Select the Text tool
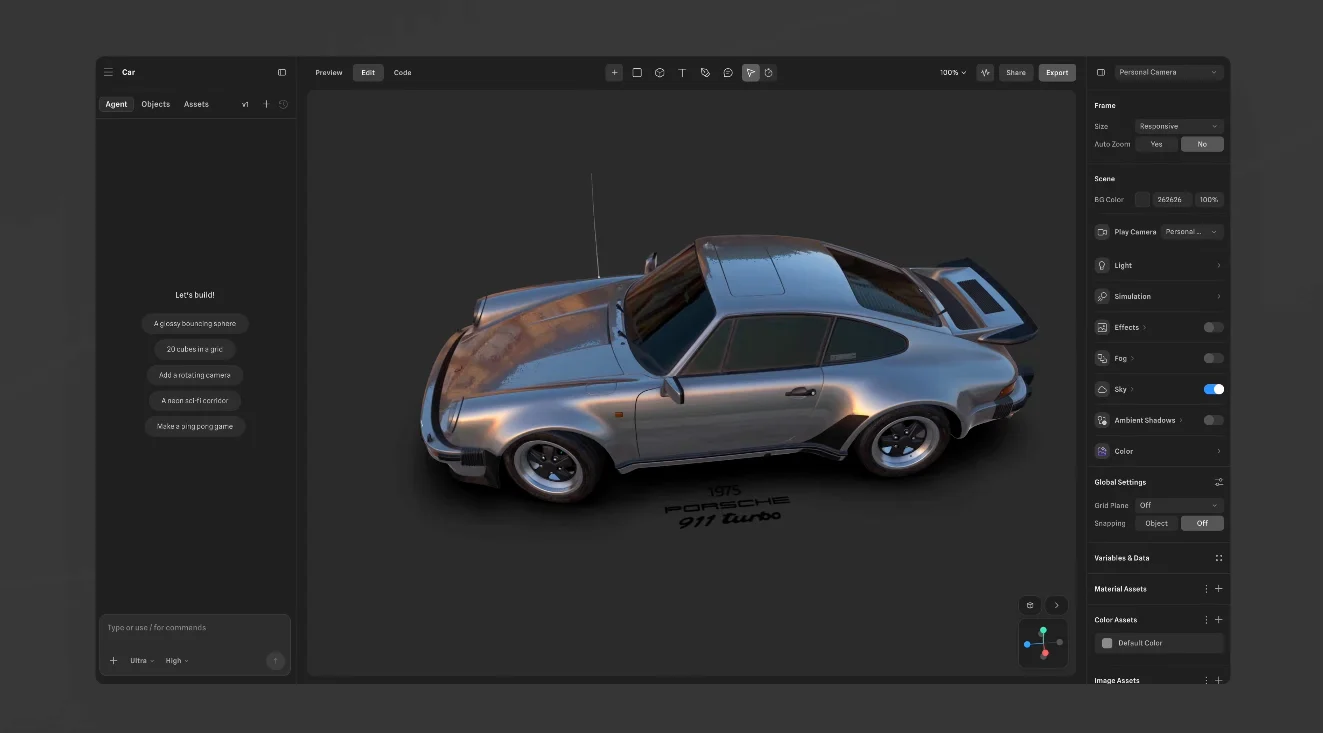The height and width of the screenshot is (733, 1323). (682, 72)
